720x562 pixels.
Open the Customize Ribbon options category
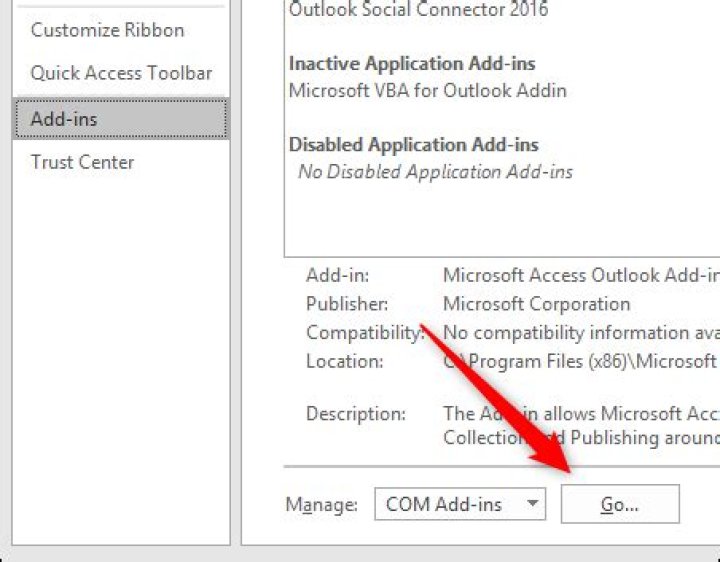click(107, 31)
